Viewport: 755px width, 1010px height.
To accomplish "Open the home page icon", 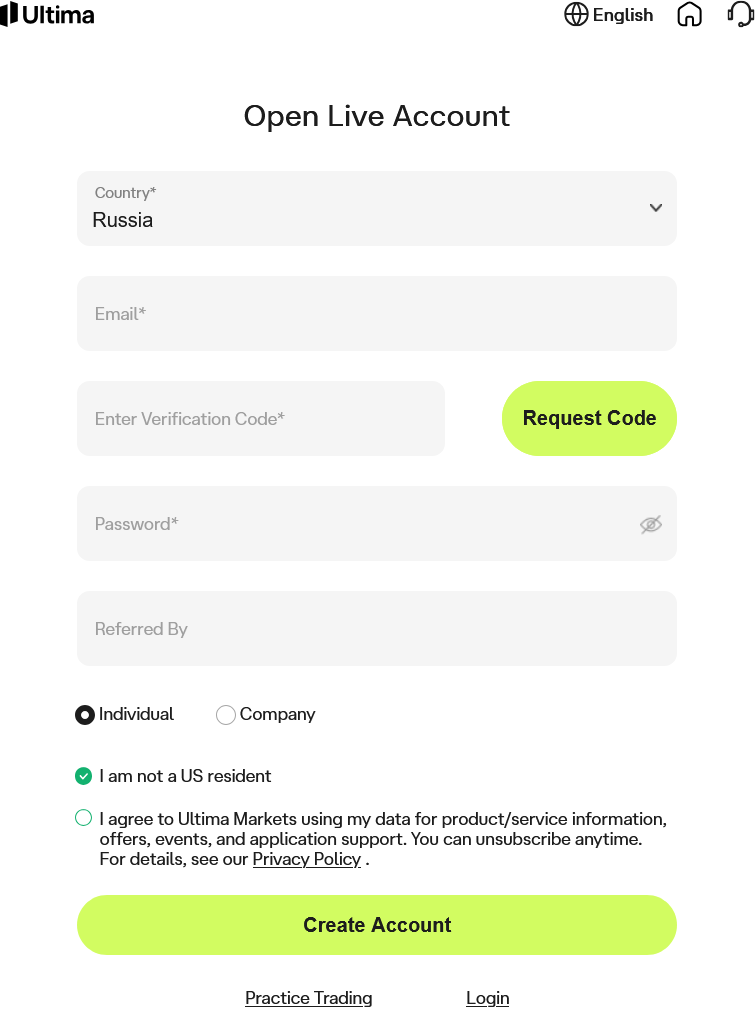I will pyautogui.click(x=690, y=15).
